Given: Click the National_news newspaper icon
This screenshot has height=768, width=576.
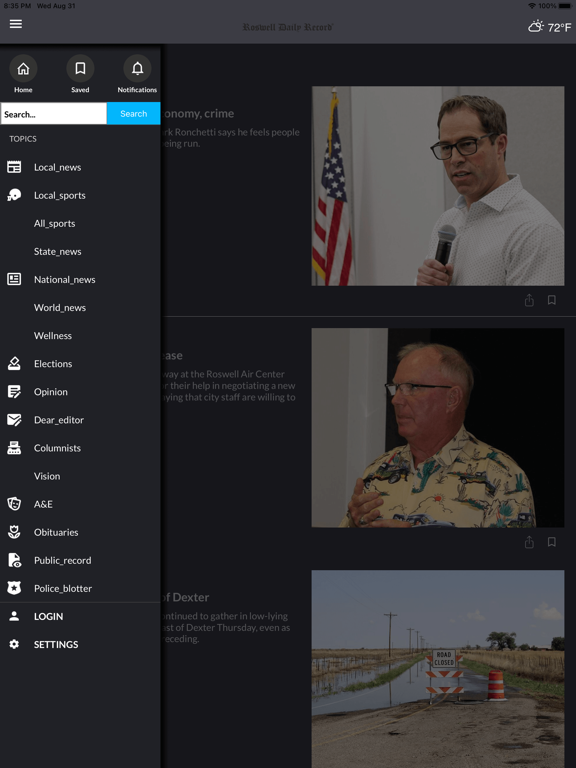Looking at the screenshot, I should click(x=14, y=279).
